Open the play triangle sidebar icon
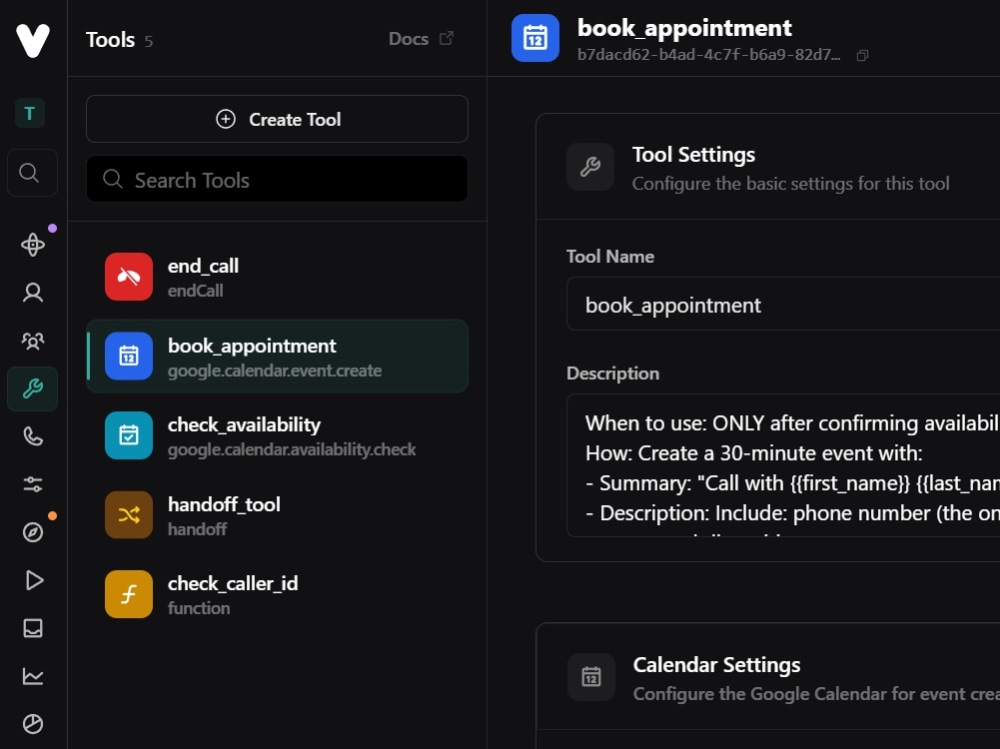 click(x=34, y=580)
